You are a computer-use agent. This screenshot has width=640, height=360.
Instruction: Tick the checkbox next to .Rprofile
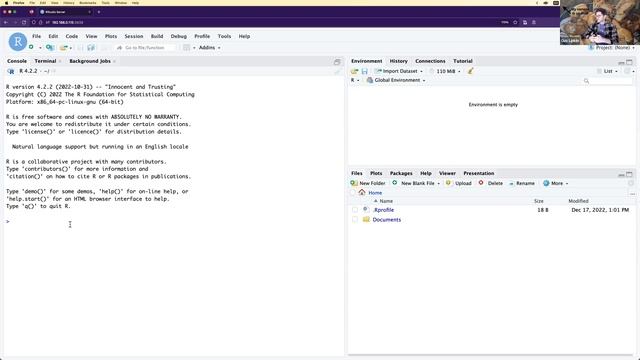[355, 210]
